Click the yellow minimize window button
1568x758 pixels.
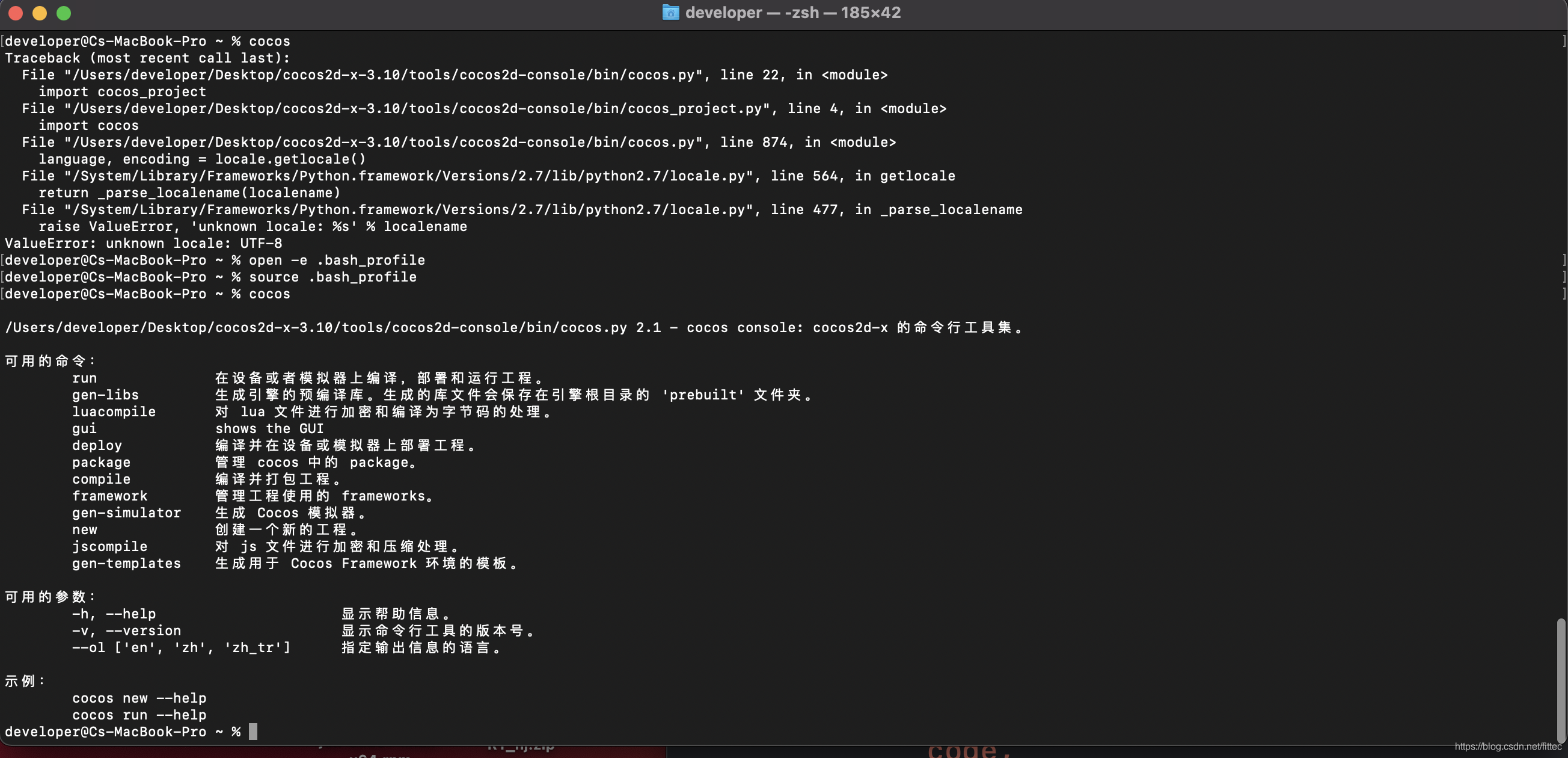(40, 13)
